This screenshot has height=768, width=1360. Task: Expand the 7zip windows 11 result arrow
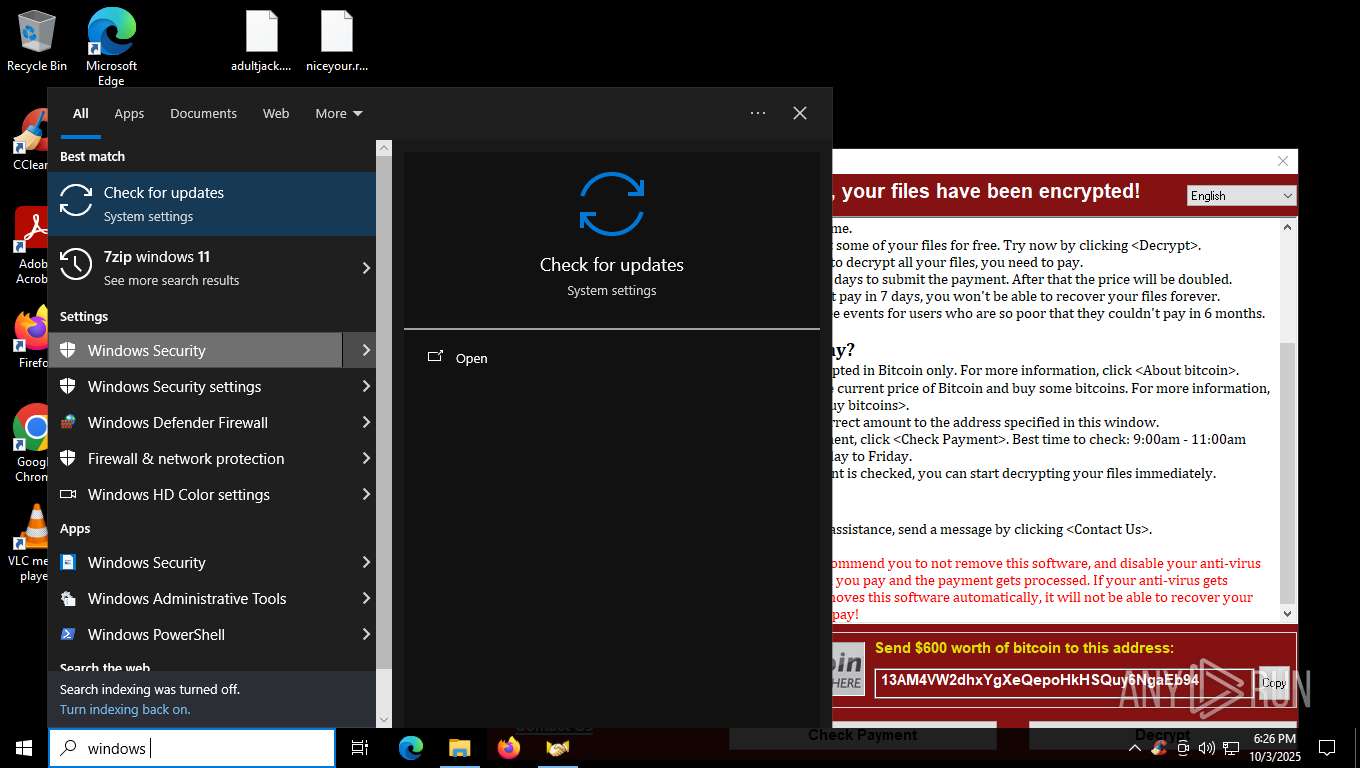[366, 268]
